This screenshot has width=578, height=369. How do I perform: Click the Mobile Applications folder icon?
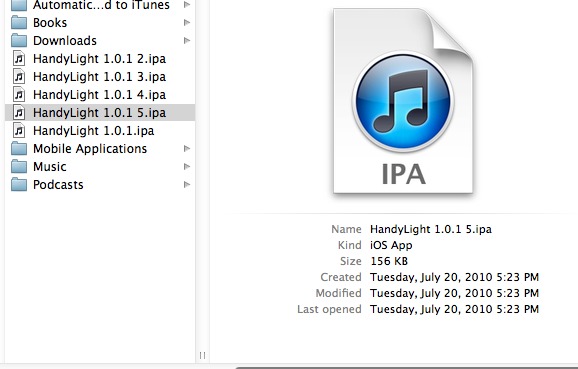19,149
